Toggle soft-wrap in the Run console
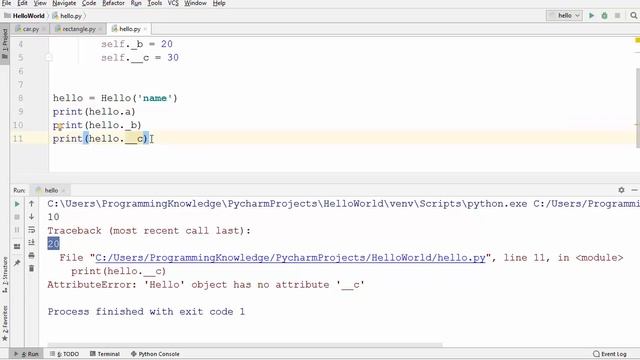 (x=31, y=230)
